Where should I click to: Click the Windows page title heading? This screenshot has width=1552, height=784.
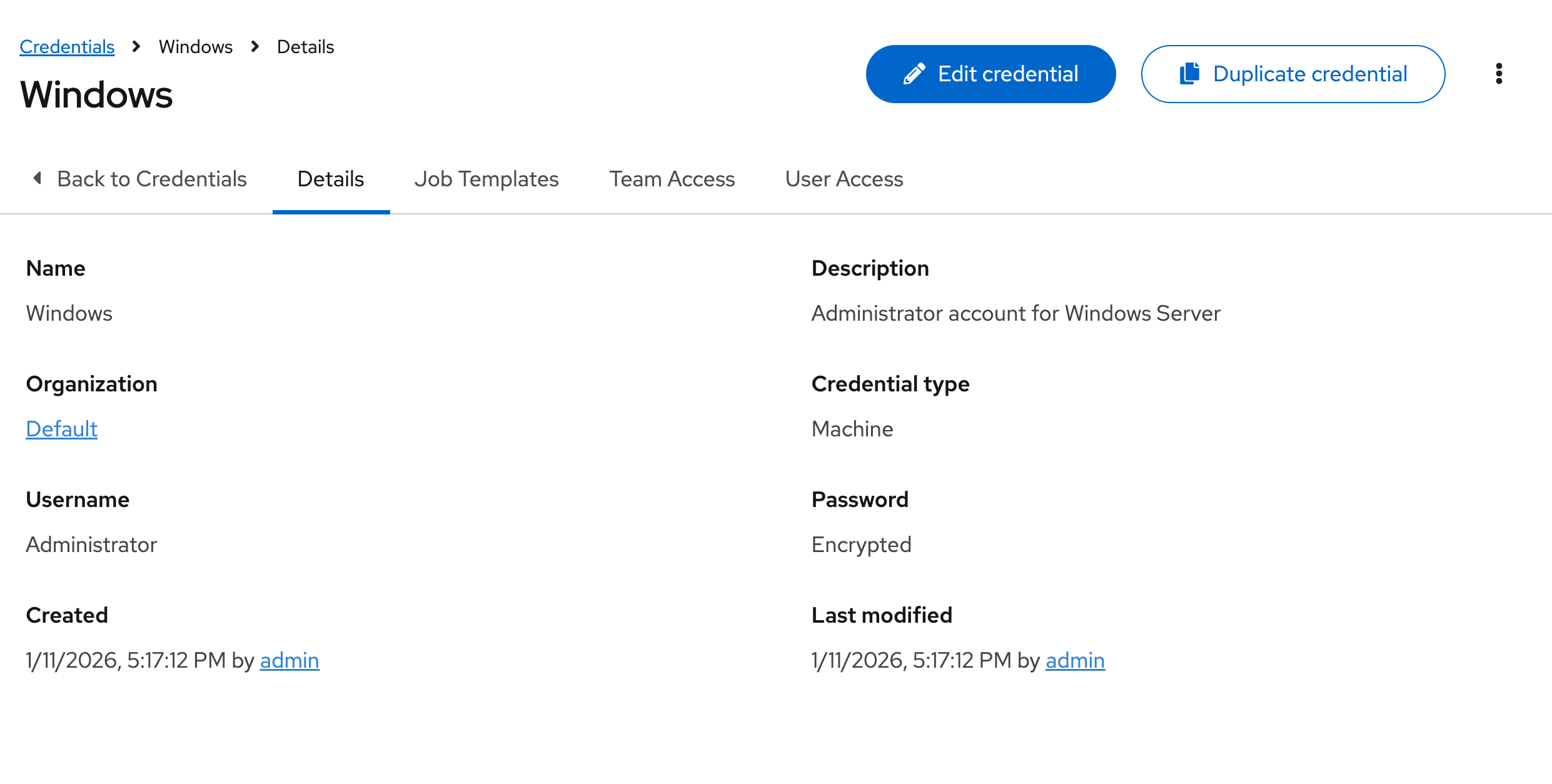point(96,94)
